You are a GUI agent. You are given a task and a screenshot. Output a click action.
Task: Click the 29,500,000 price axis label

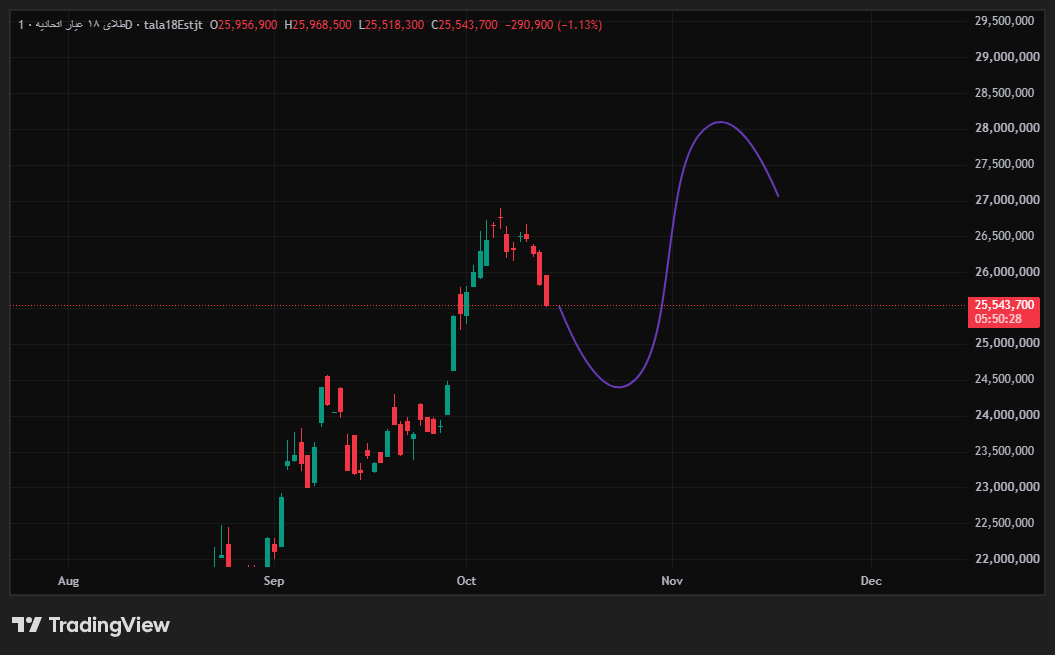[1007, 21]
